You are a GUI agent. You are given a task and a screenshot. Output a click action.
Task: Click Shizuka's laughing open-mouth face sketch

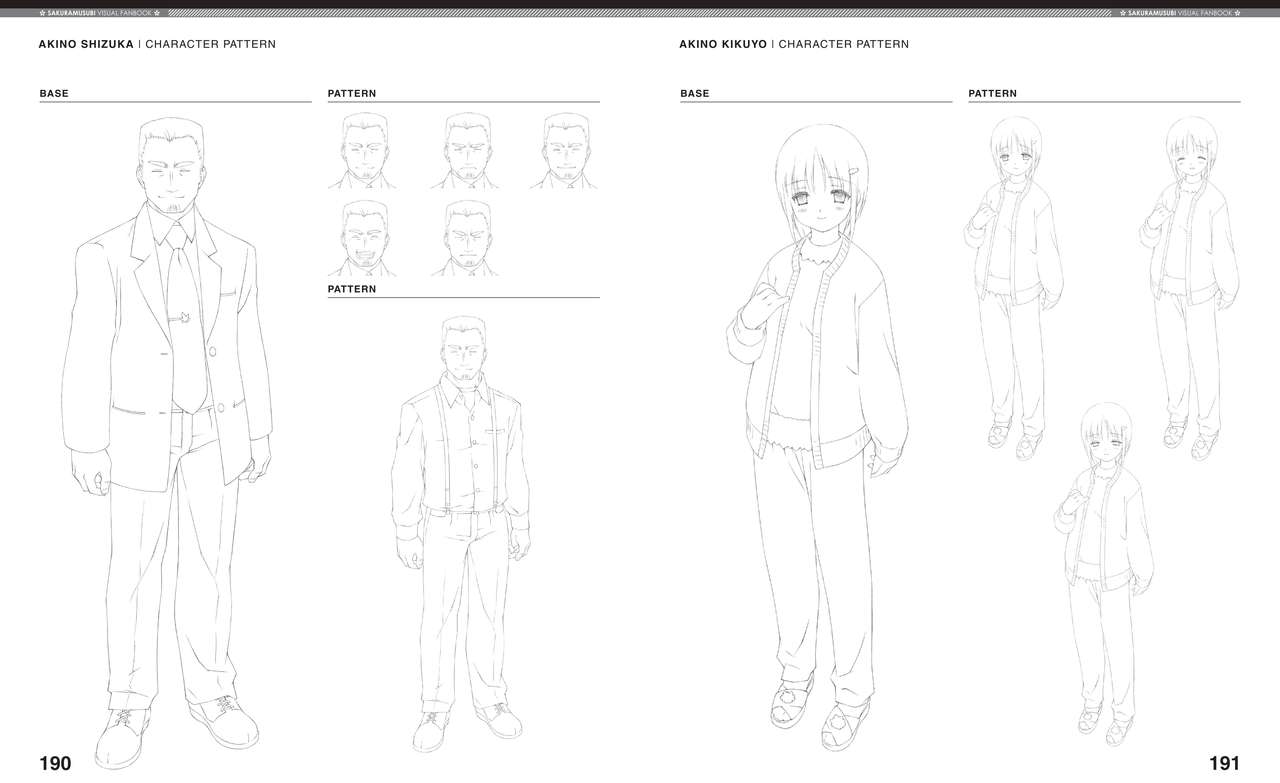[x=364, y=238]
